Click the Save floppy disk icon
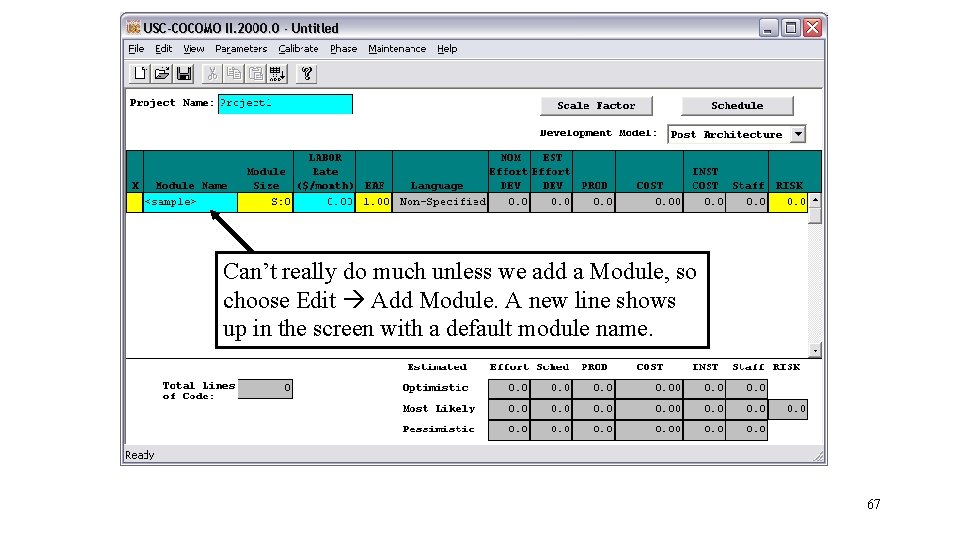The width and height of the screenshot is (960, 540). coord(184,74)
